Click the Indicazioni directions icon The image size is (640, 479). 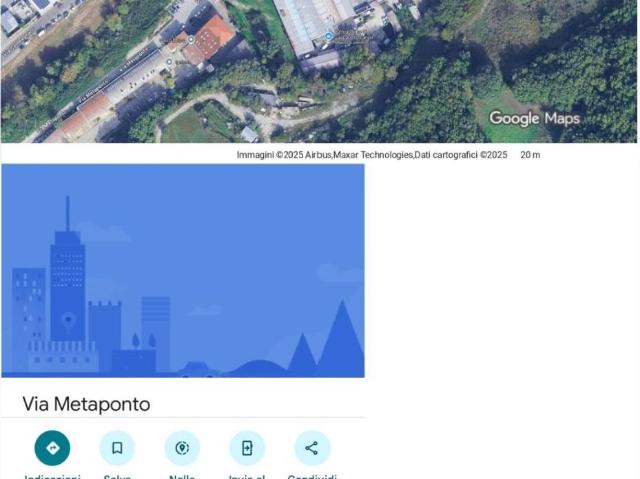52,448
